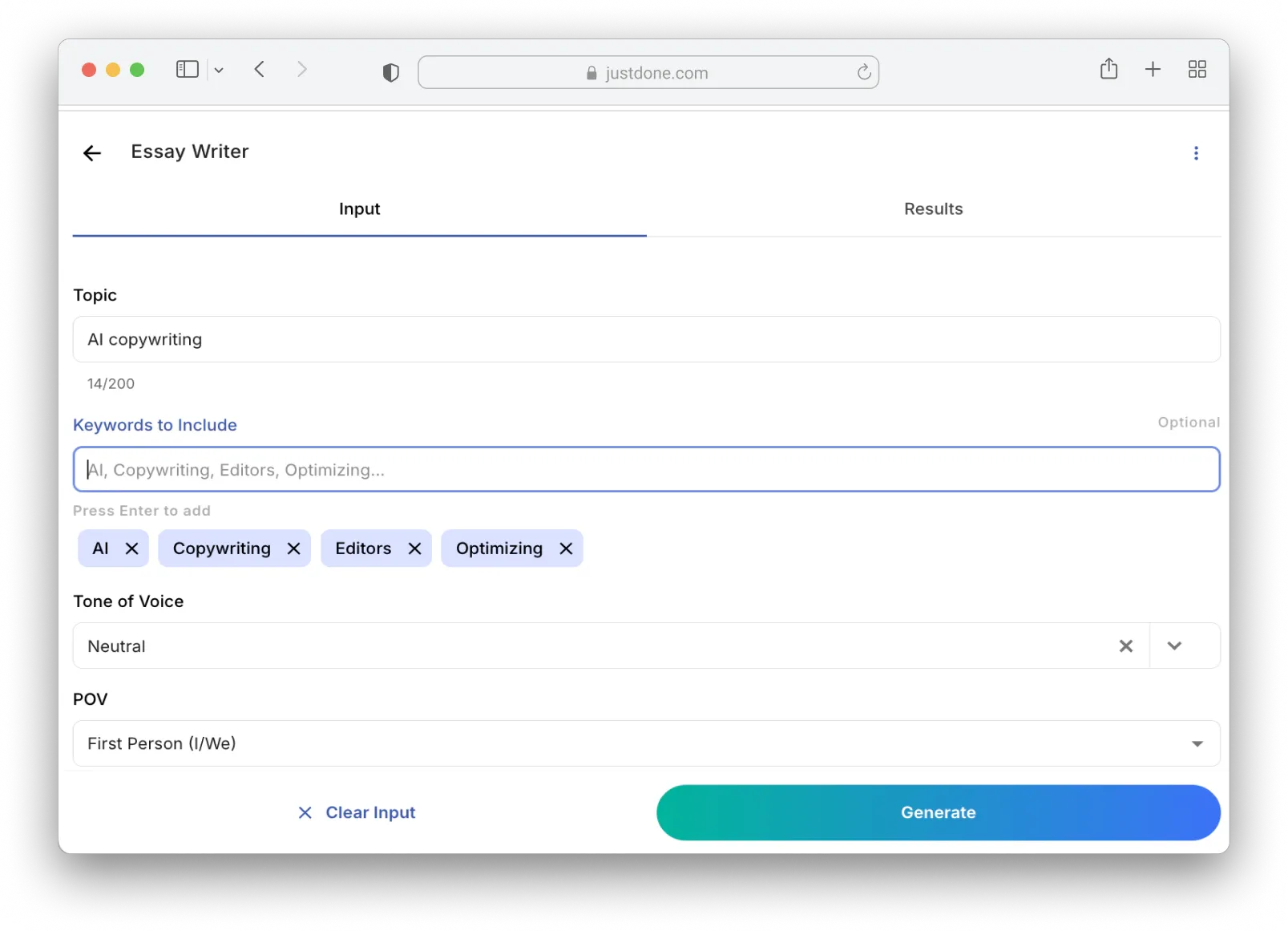This screenshot has width=1288, height=931.
Task: Focus the Topic input field
Action: pyautogui.click(x=646, y=339)
